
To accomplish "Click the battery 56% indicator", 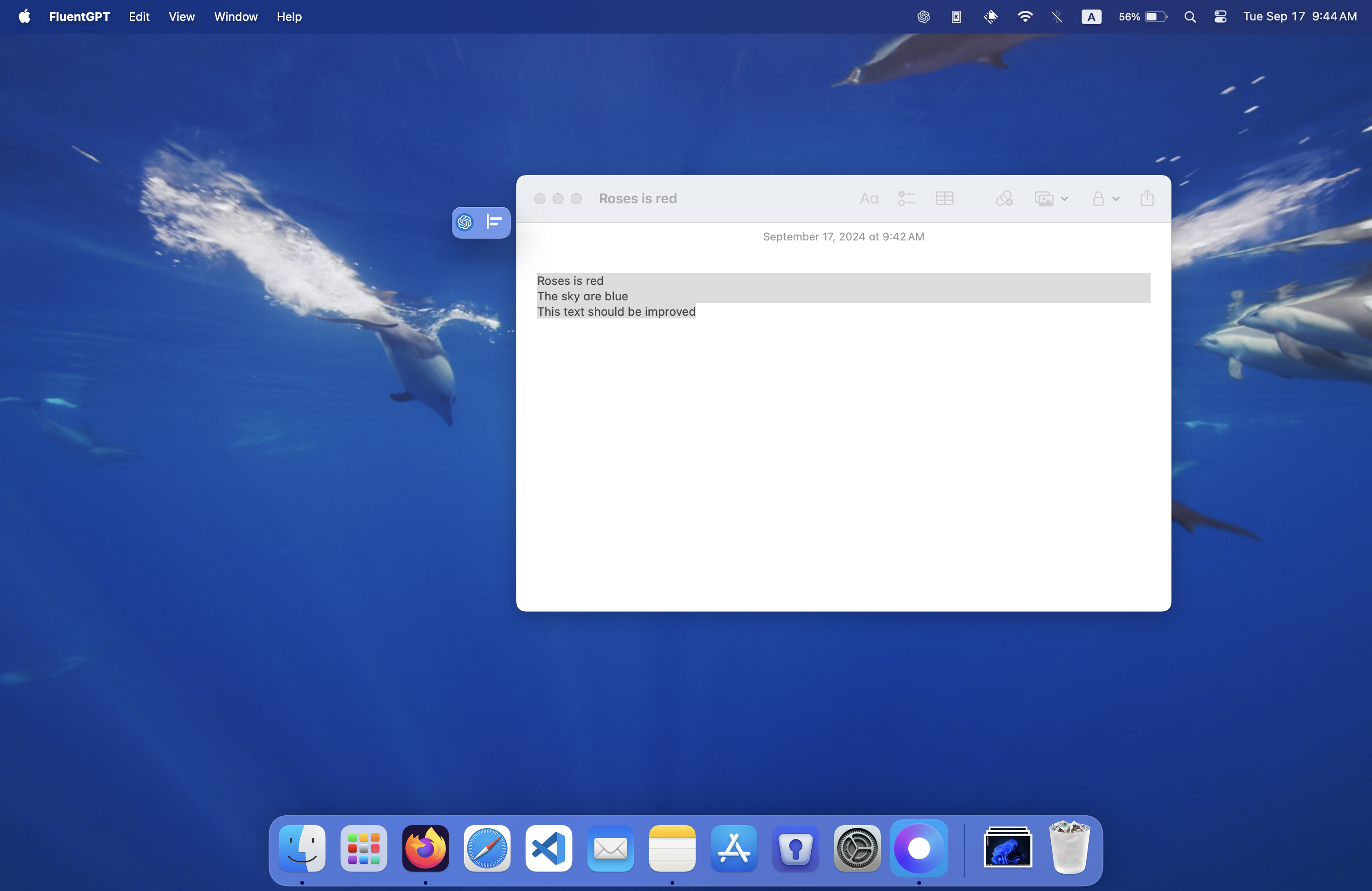I will pos(1142,17).
